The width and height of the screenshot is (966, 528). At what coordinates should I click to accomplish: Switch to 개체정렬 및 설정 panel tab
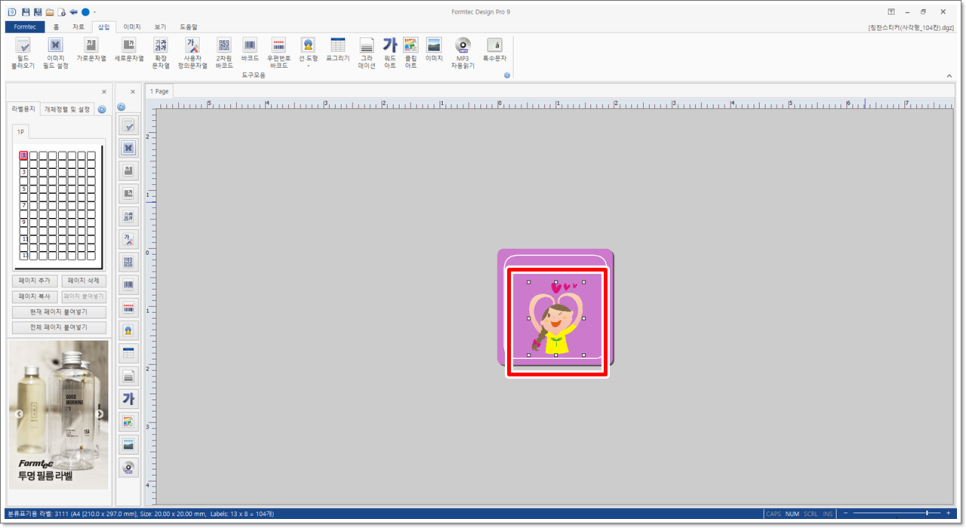(x=67, y=109)
